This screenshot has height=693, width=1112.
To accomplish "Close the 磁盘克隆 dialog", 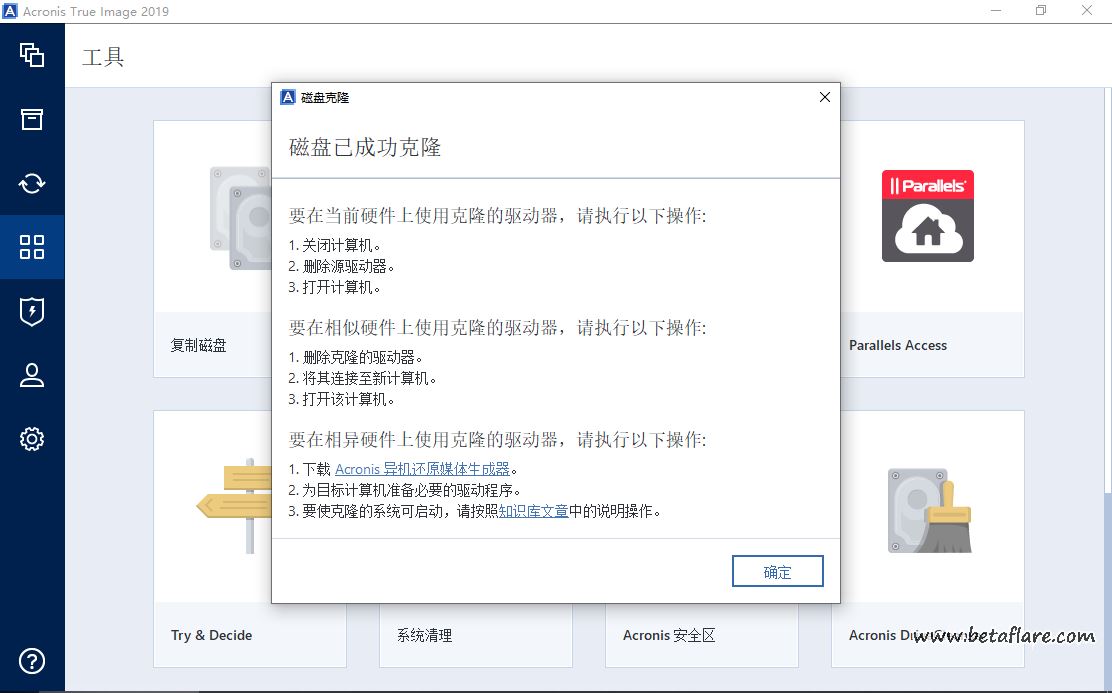I will [824, 97].
